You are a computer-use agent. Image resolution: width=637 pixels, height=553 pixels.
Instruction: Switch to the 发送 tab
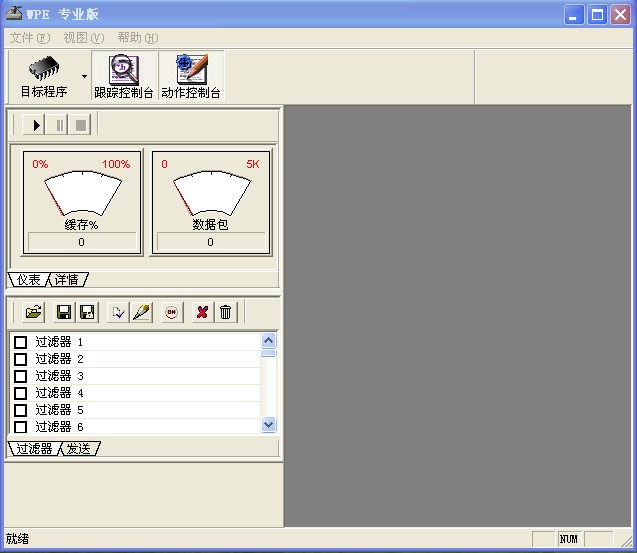pos(79,449)
